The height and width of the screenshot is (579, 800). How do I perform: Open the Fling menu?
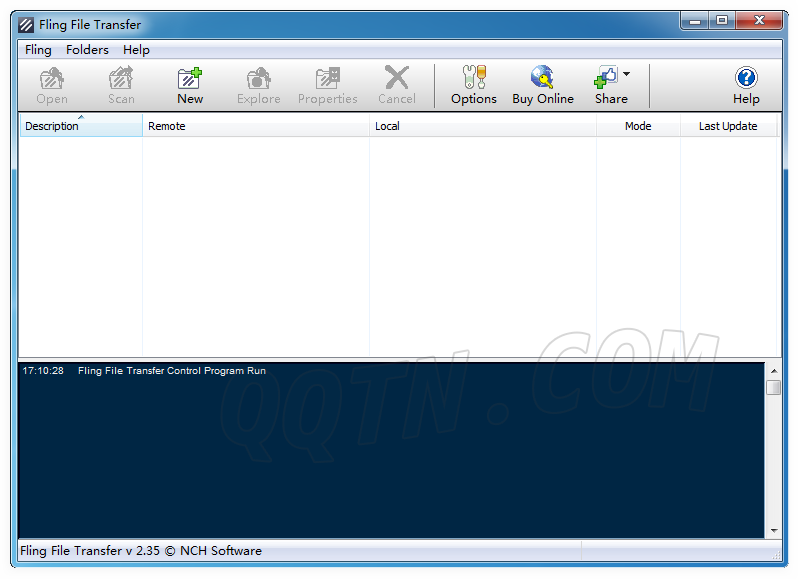point(38,50)
